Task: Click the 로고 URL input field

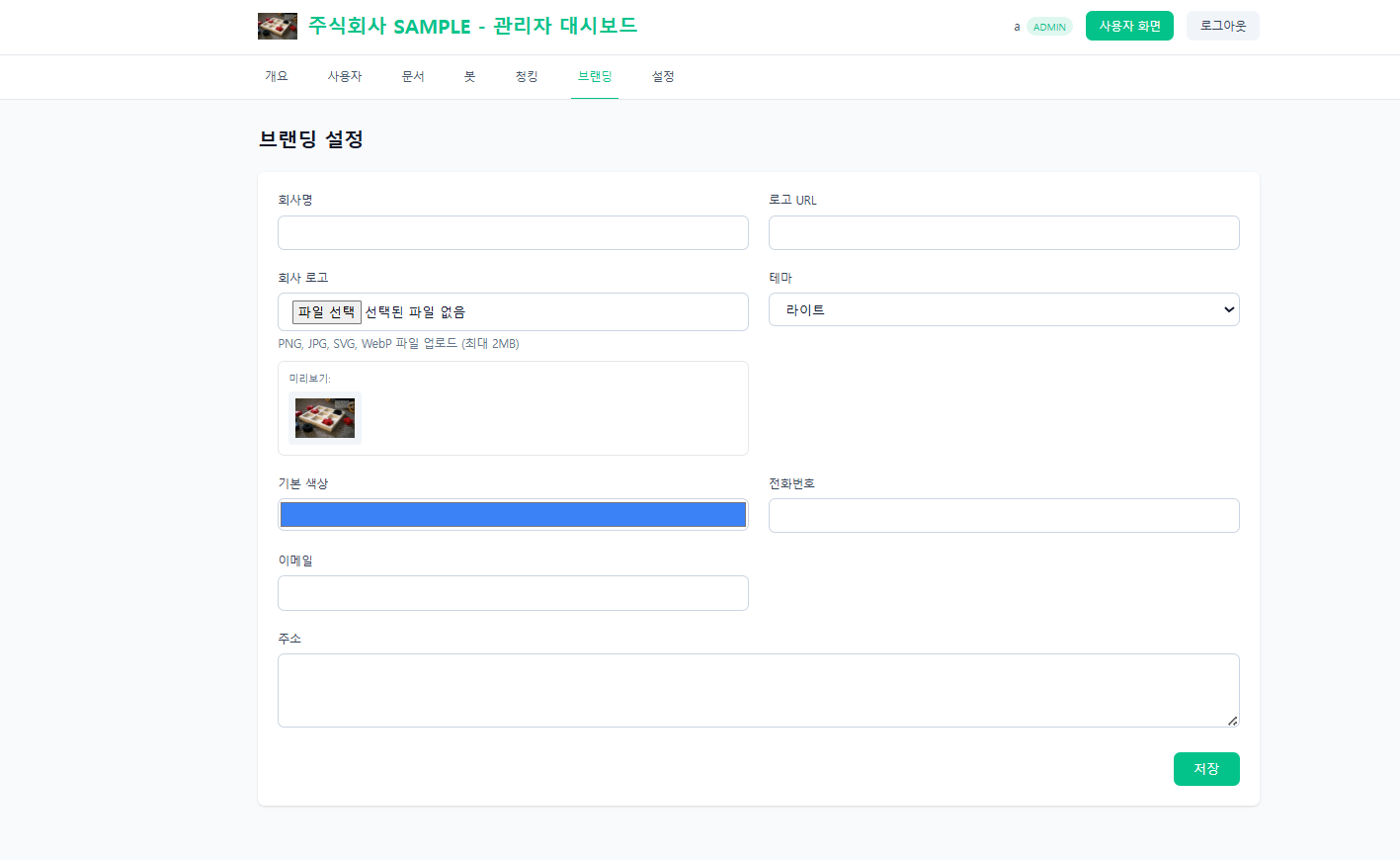Action: coord(1004,232)
